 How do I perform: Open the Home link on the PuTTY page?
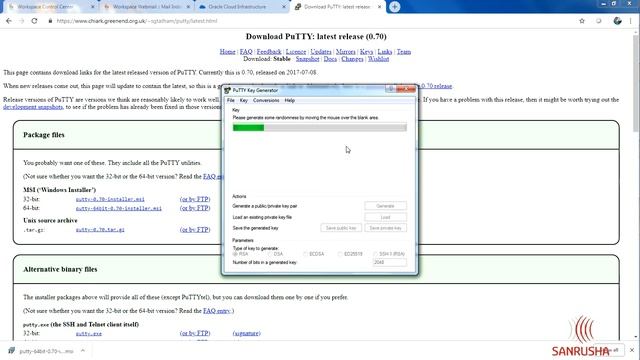pyautogui.click(x=227, y=51)
